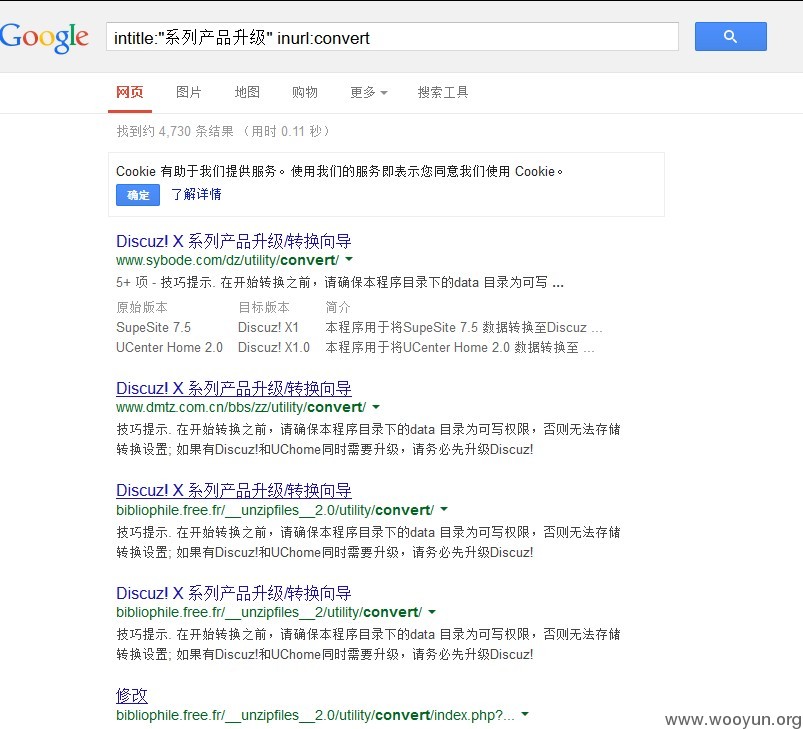Viewport: 803px width, 729px height.
Task: Open Discuz result for __unzipfiles__2.0/utility/convert/
Action: [x=234, y=490]
